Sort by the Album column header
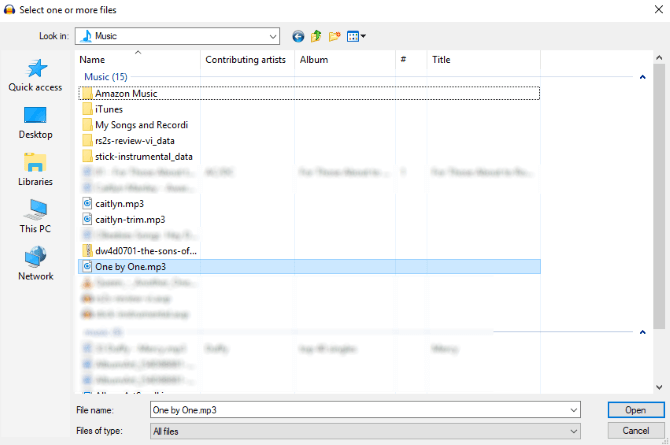 pos(345,60)
